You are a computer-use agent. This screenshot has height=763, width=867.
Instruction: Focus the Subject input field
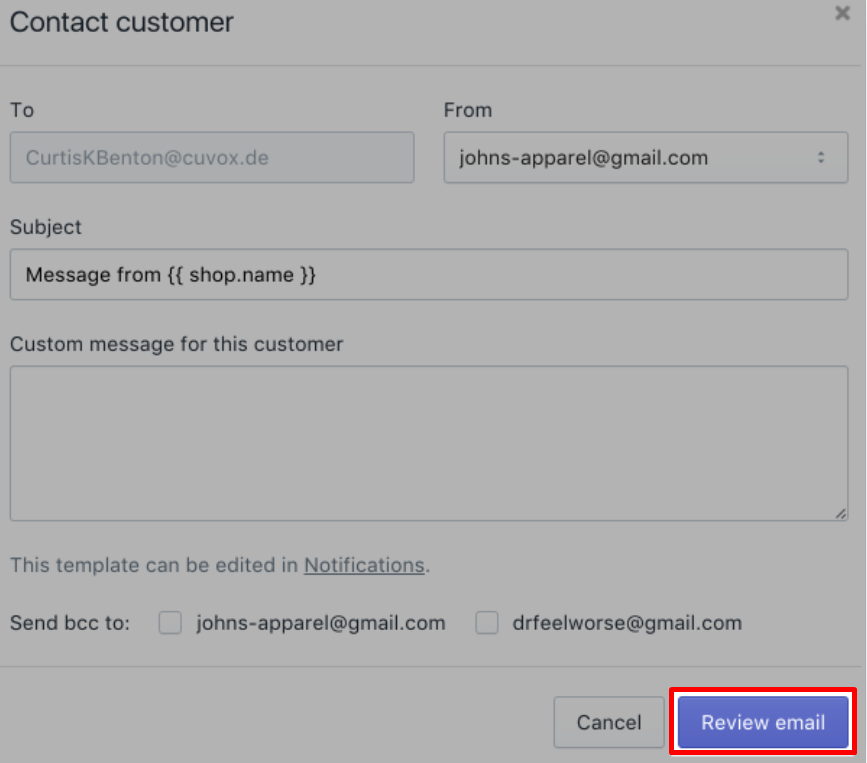coord(429,275)
